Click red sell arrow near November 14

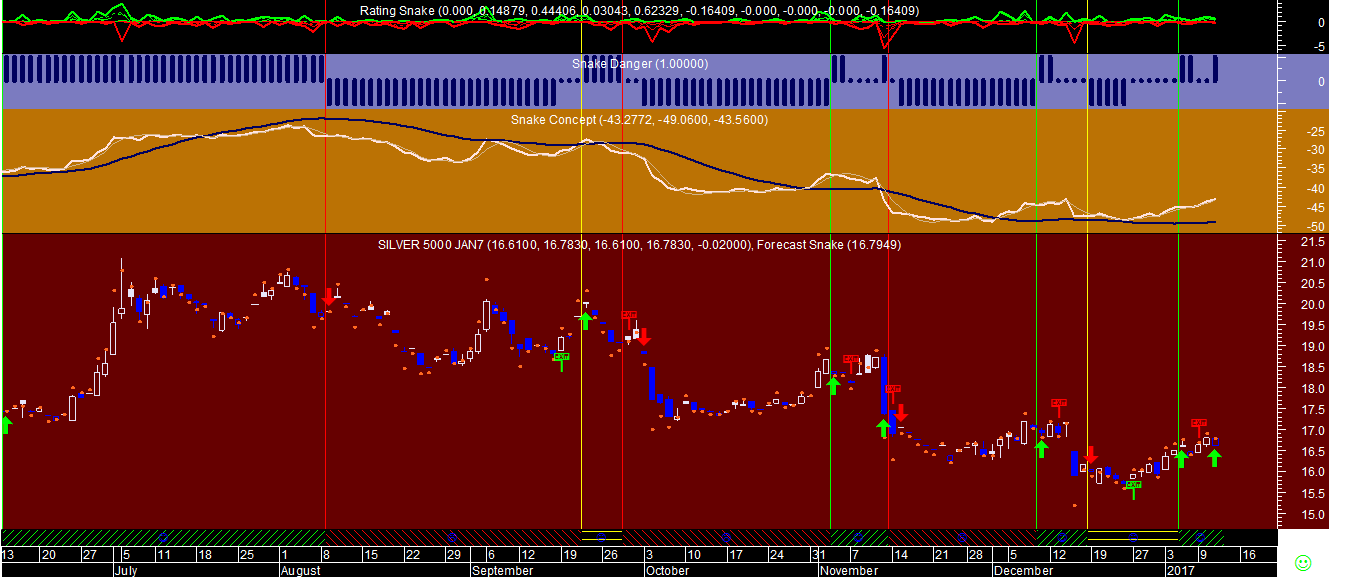click(900, 412)
